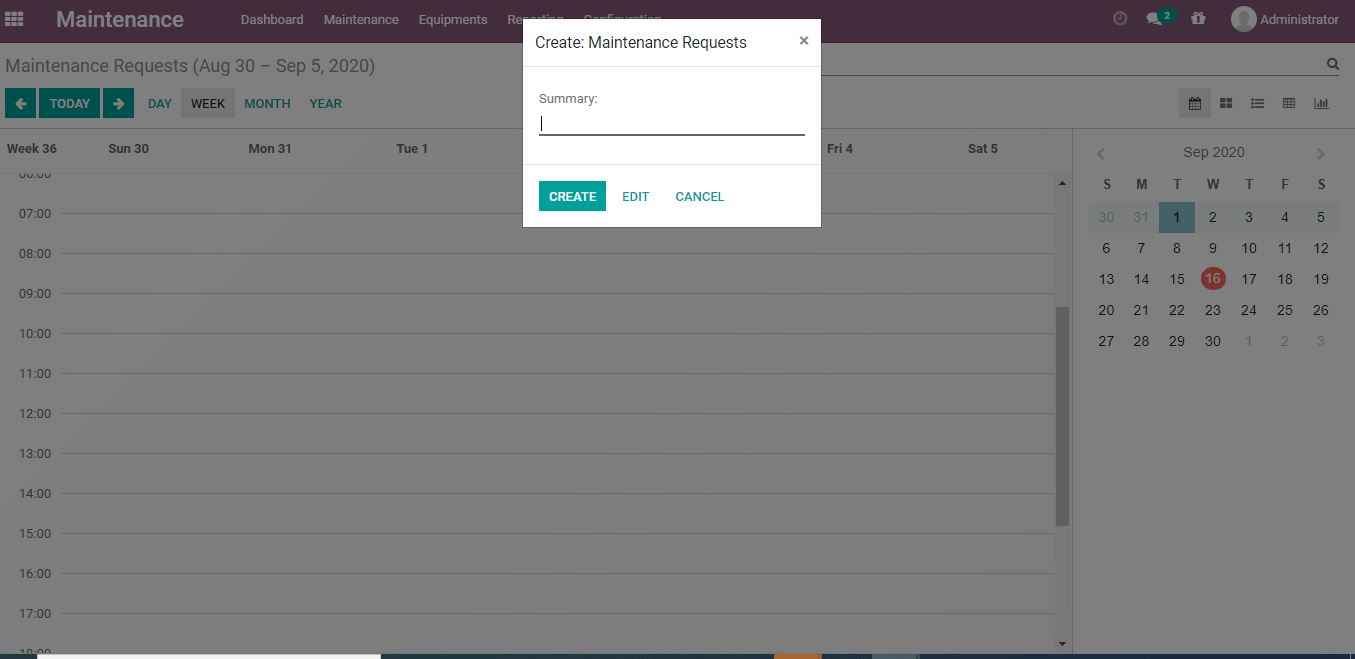The image size is (1355, 659).
Task: Open the Administrator user menu
Action: 1285,19
